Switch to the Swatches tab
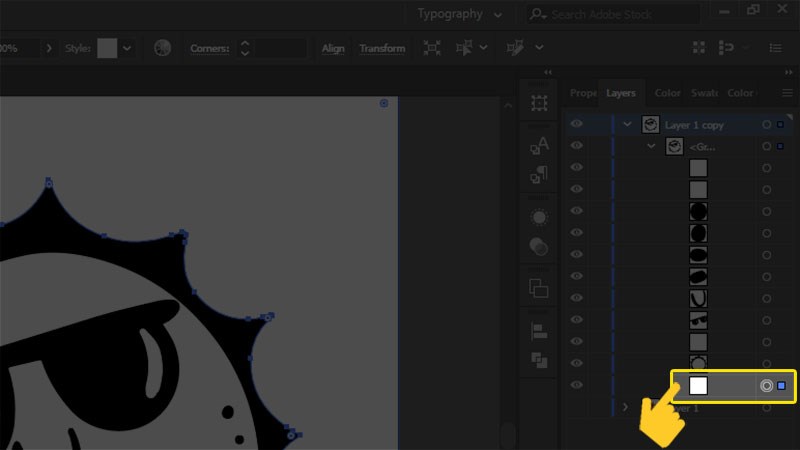The image size is (800, 450). click(x=704, y=93)
